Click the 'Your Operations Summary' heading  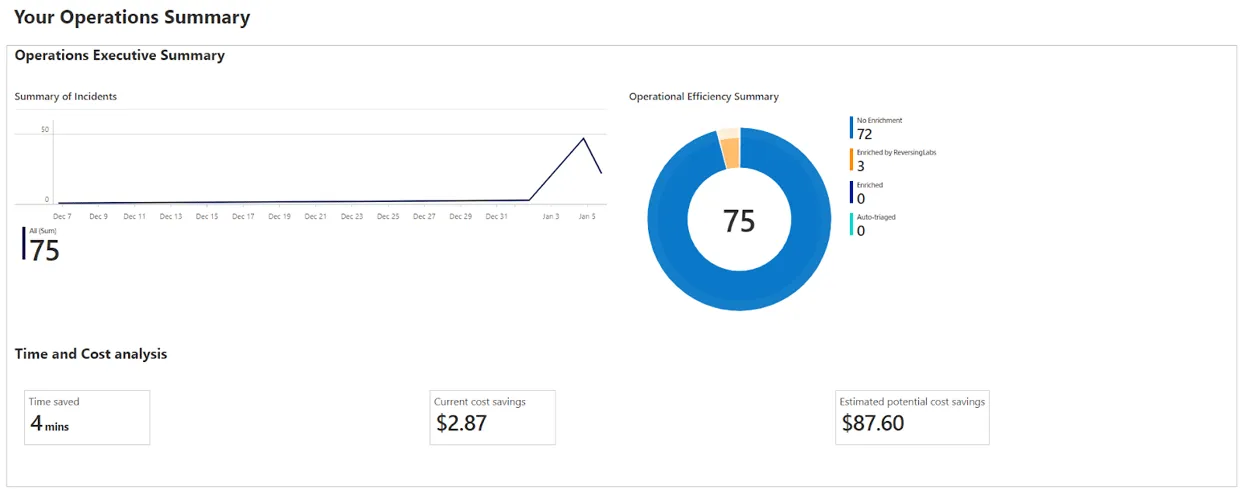pos(132,17)
